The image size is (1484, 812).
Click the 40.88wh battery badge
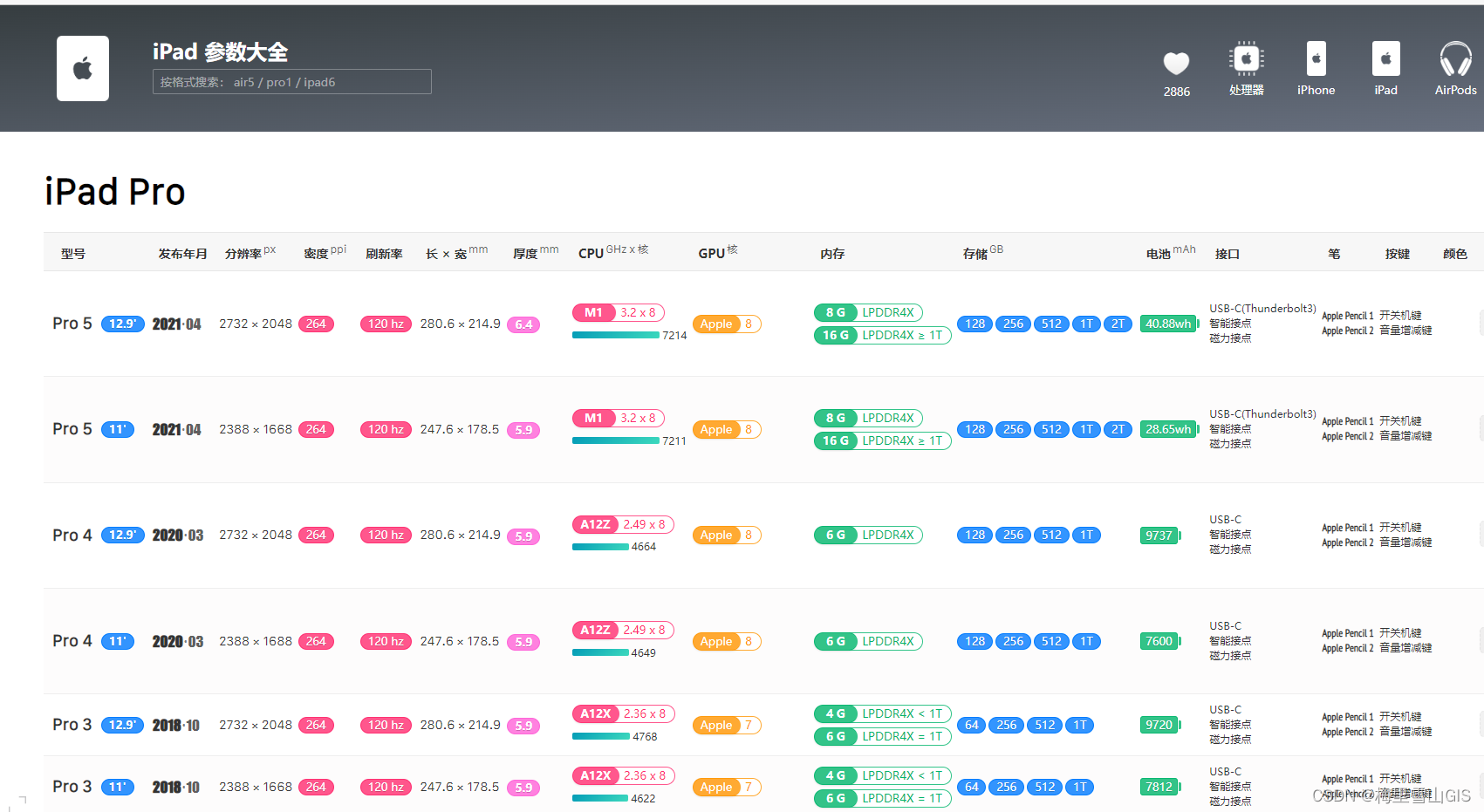(x=1168, y=324)
